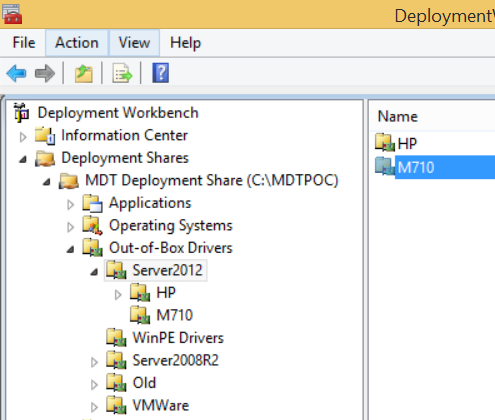This screenshot has width=495, height=420.
Task: Select Information Center label in tree
Action: pyautogui.click(x=124, y=135)
